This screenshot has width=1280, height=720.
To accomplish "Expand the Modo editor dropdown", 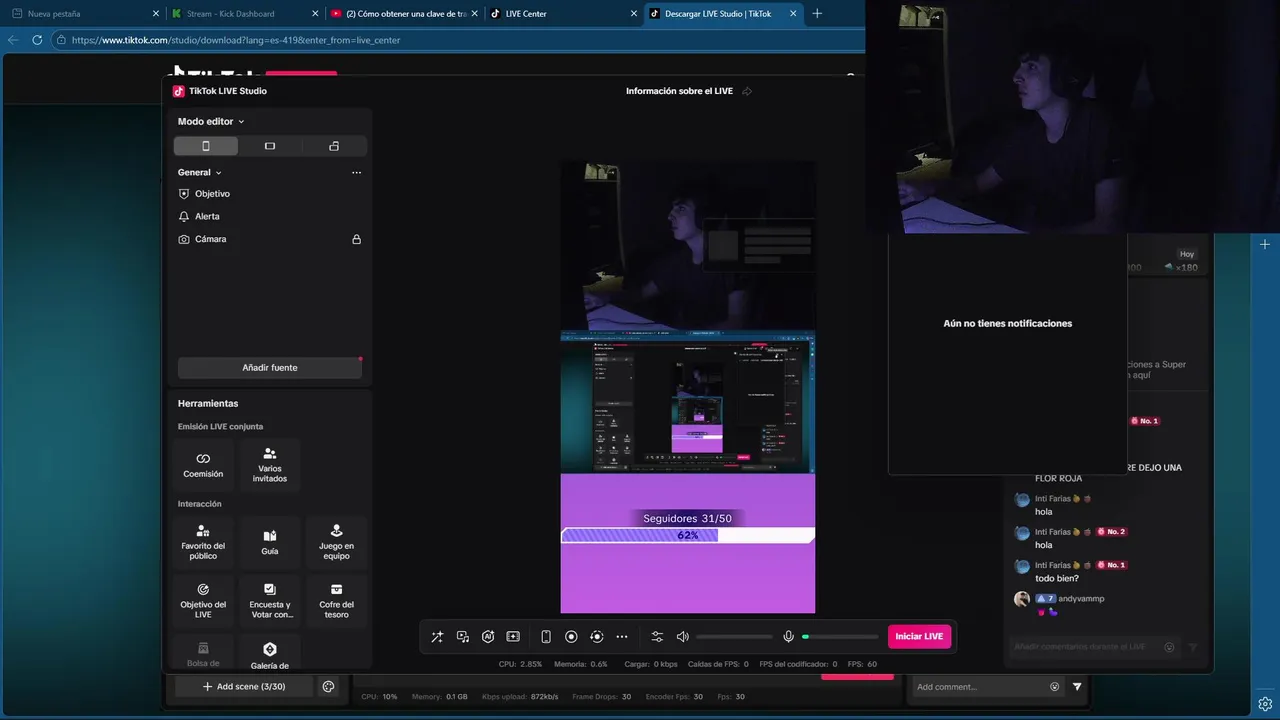I will point(211,121).
